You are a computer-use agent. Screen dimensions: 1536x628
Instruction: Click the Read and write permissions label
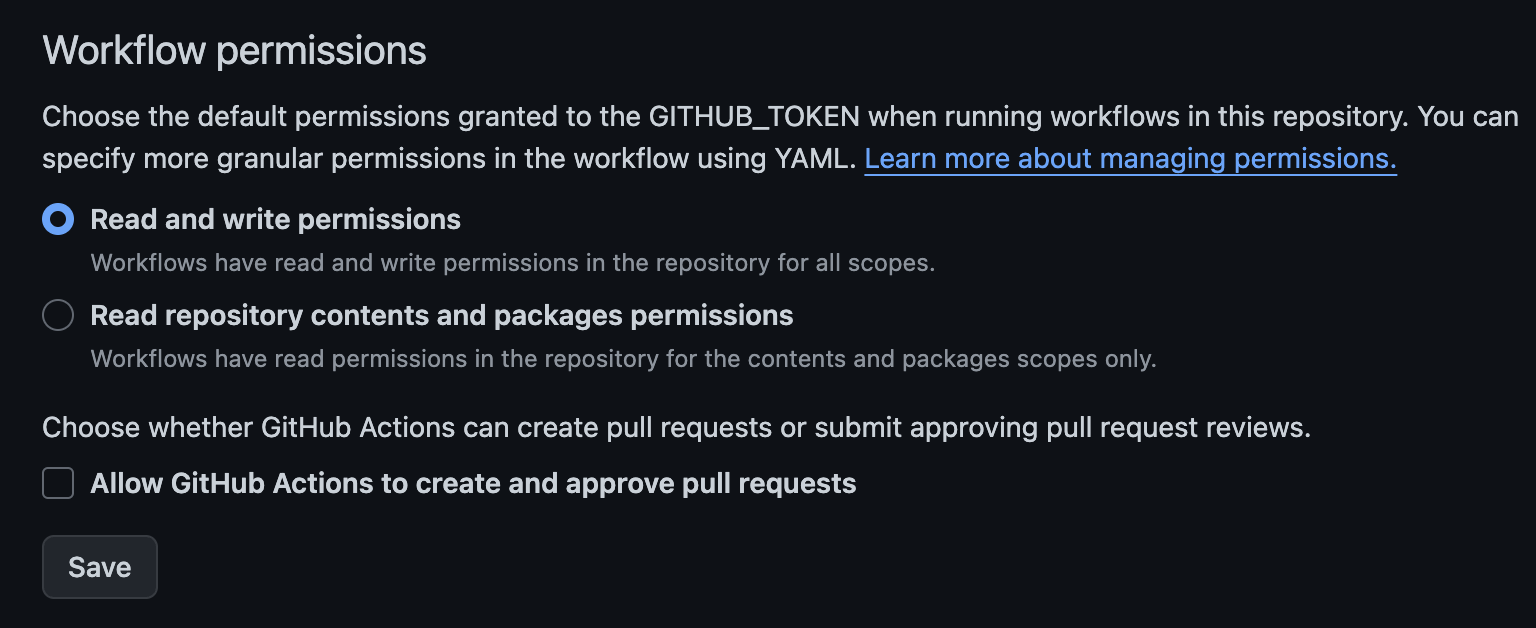click(275, 218)
